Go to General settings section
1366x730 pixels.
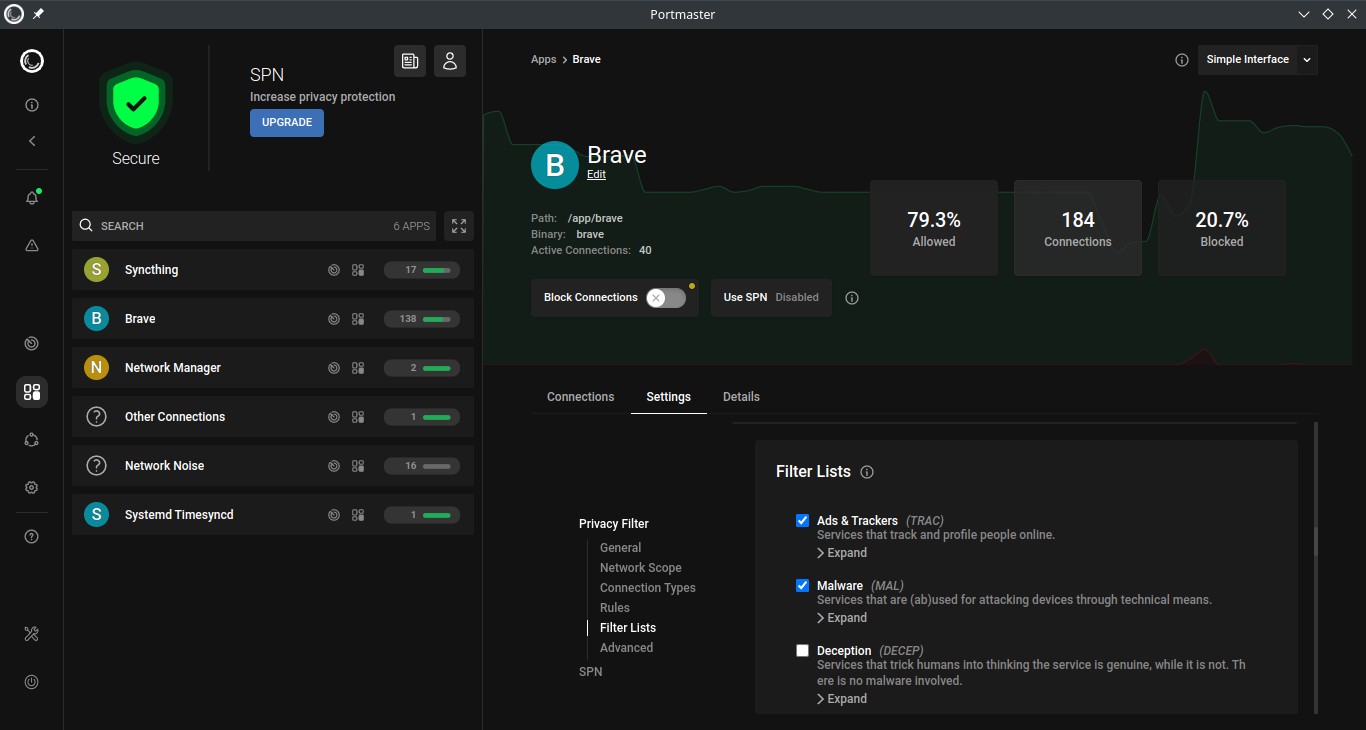click(621, 548)
